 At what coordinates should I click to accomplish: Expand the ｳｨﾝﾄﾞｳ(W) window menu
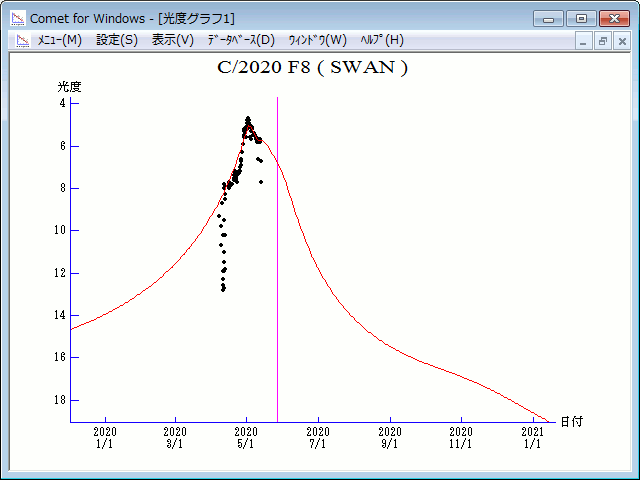point(317,40)
